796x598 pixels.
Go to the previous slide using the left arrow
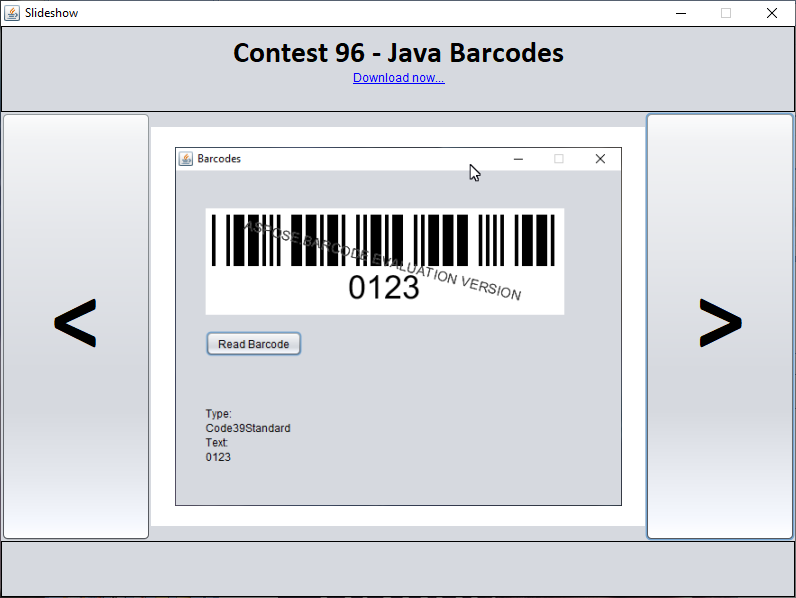(x=76, y=326)
